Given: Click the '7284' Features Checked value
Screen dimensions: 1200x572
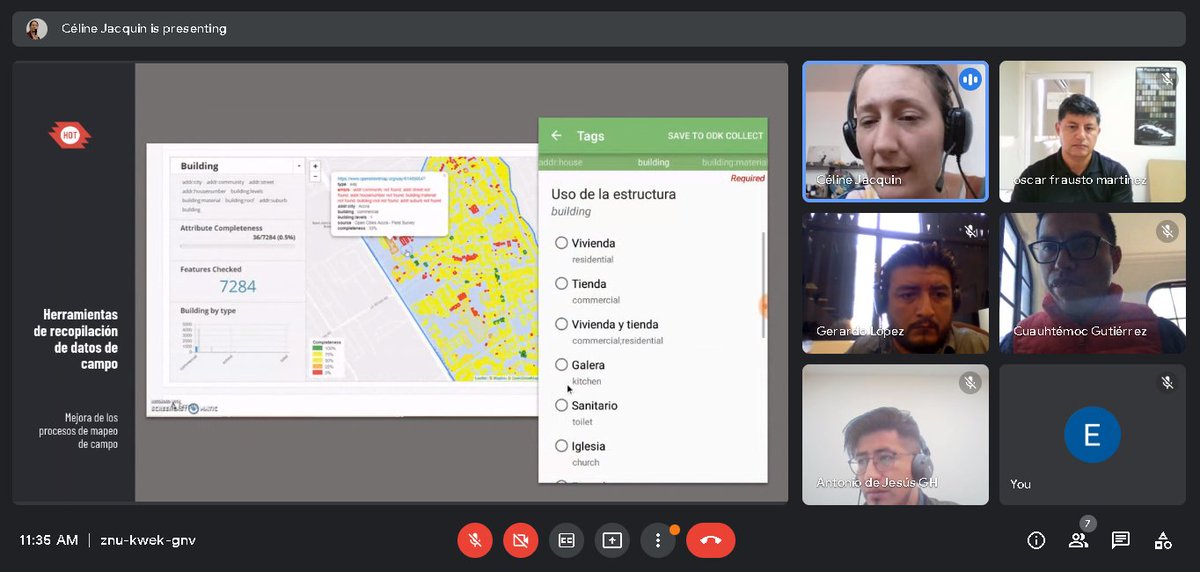Looking at the screenshot, I should pos(238,286).
